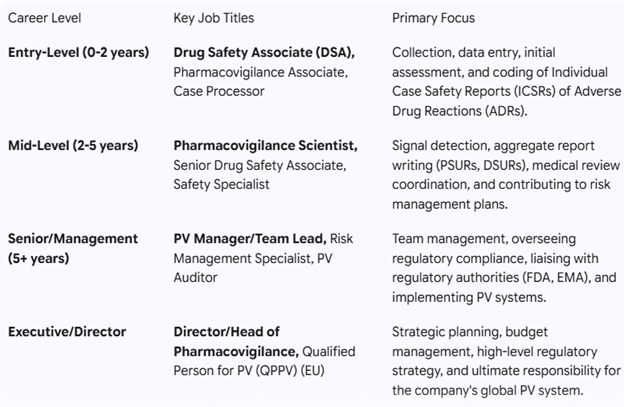Screen dimensions: 624x407
Task: Click bold "Drug Safety Associate (DSA)" job title
Action: pos(264,52)
